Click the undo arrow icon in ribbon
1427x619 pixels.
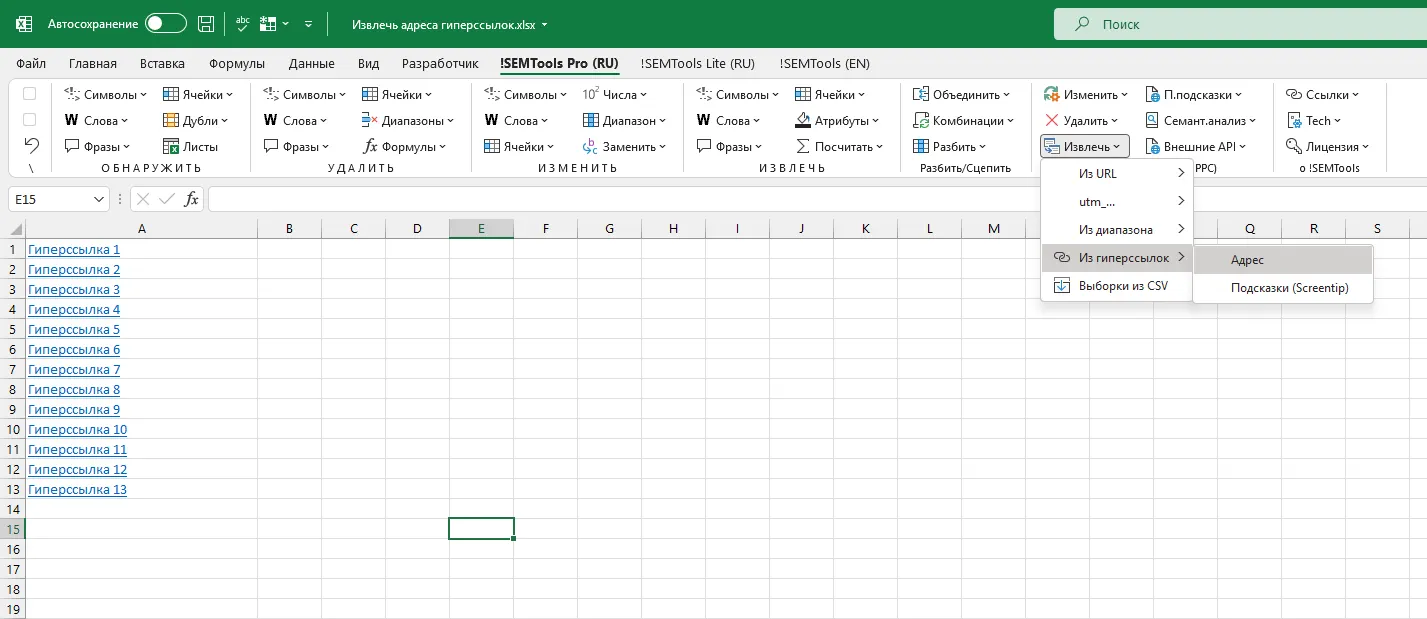pyautogui.click(x=31, y=145)
